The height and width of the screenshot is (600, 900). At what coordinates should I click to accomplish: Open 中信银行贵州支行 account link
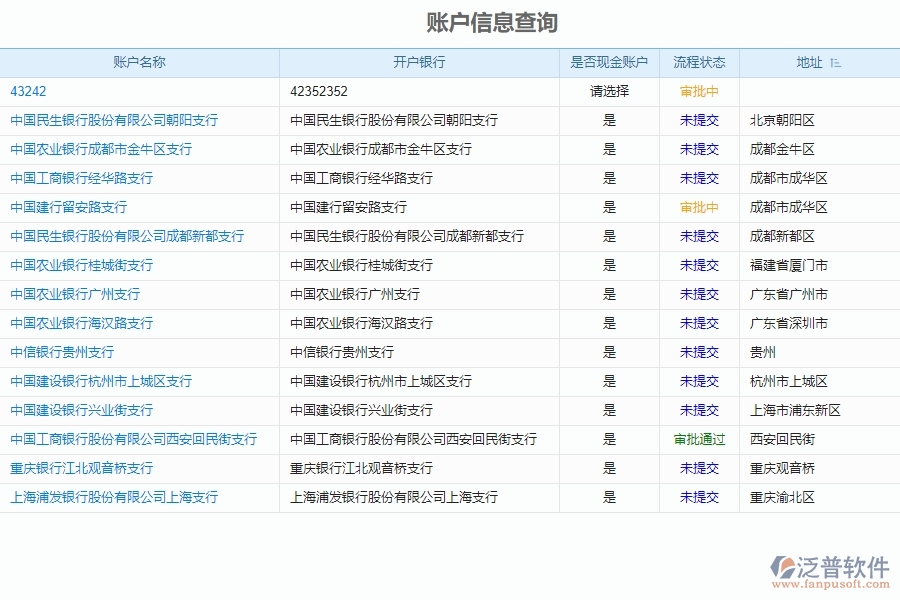64,352
